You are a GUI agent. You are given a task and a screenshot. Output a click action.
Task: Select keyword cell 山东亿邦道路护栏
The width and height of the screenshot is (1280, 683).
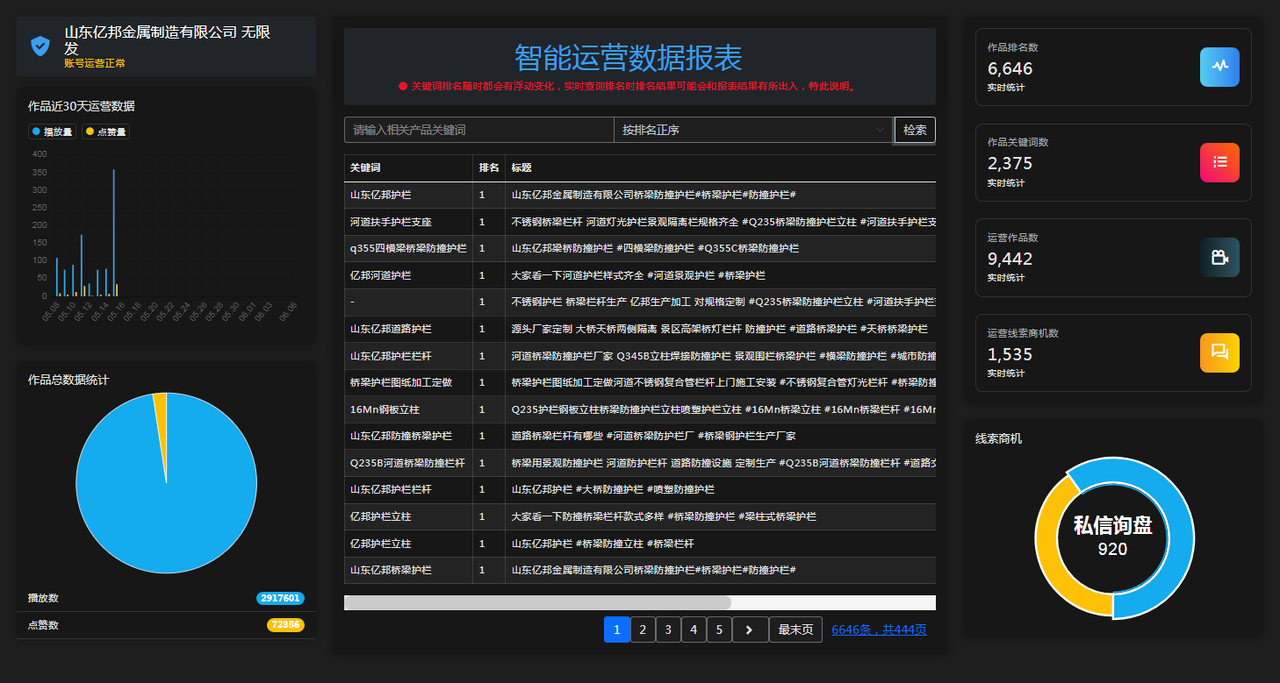(409, 329)
